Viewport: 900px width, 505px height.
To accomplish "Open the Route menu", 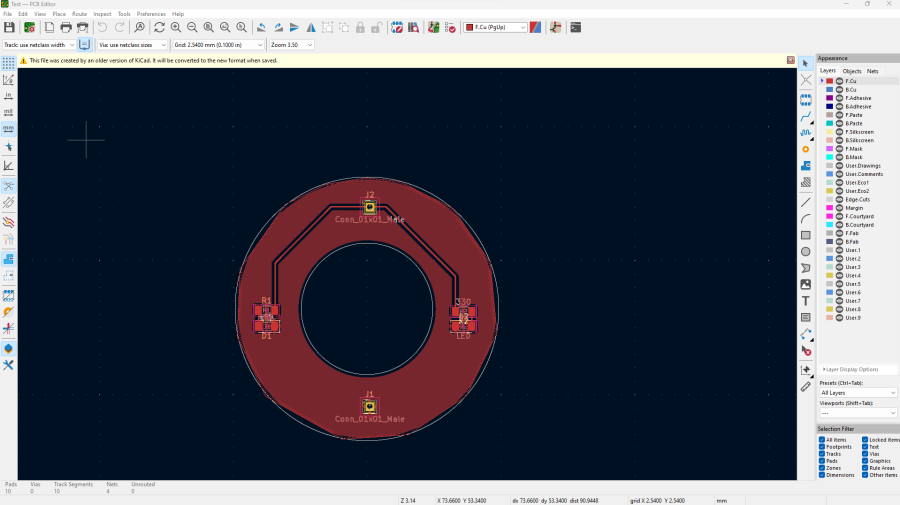I will (x=79, y=14).
